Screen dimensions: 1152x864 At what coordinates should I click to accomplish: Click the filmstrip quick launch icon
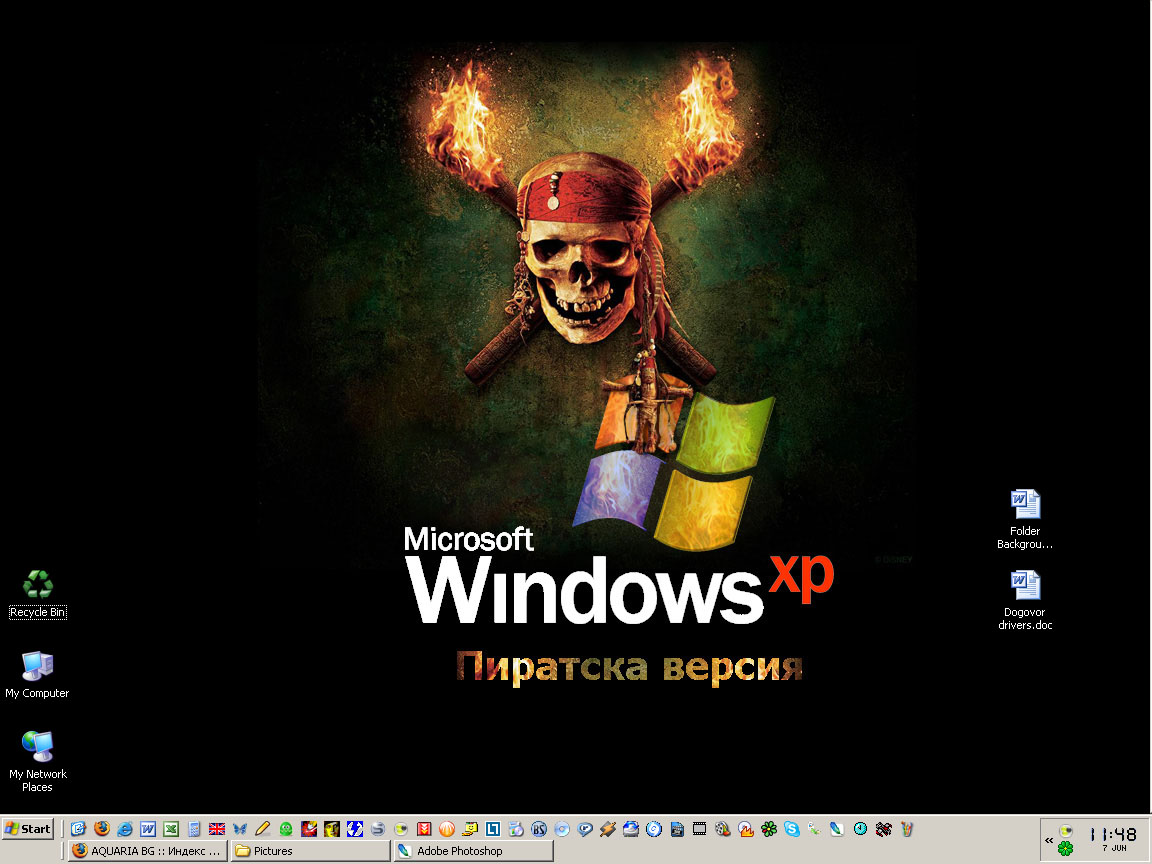[699, 829]
